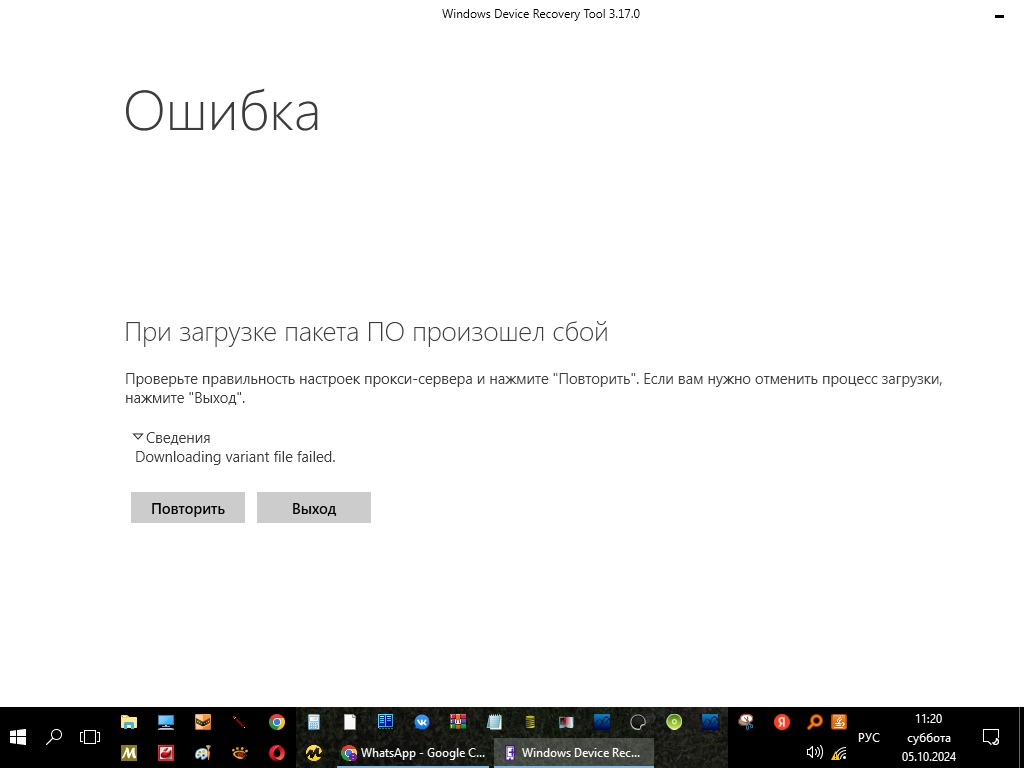Open the blank document icon
Image resolution: width=1024 pixels, height=768 pixels.
pyautogui.click(x=350, y=722)
